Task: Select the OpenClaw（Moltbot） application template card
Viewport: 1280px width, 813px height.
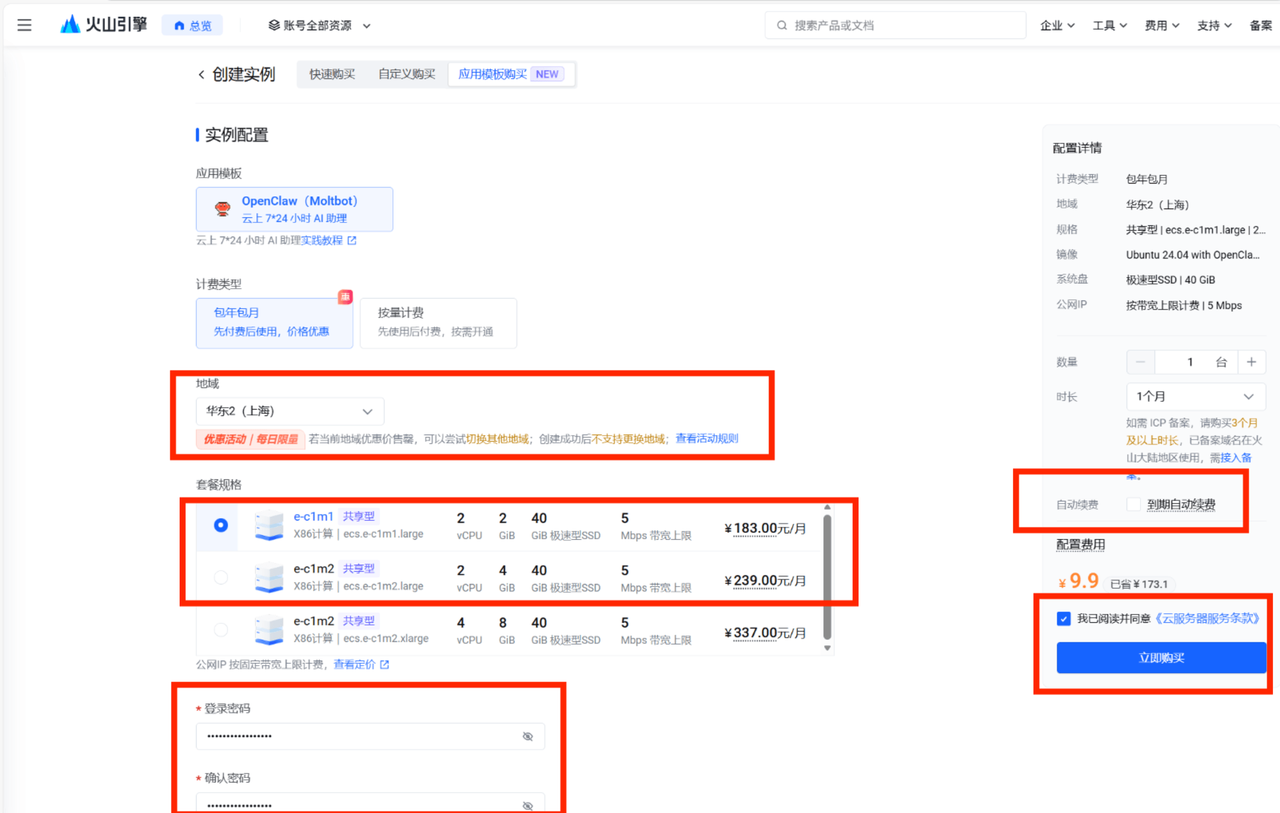Action: [294, 209]
